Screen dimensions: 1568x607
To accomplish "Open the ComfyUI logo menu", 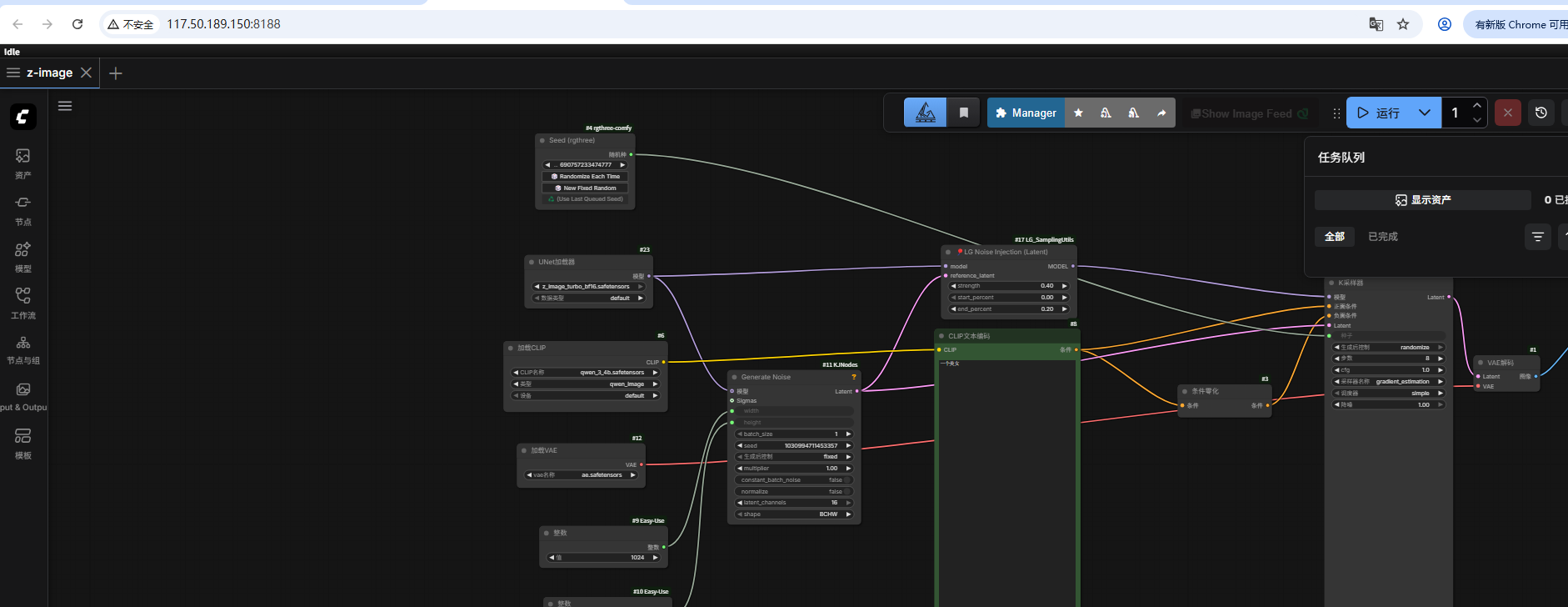I will pyautogui.click(x=23, y=117).
